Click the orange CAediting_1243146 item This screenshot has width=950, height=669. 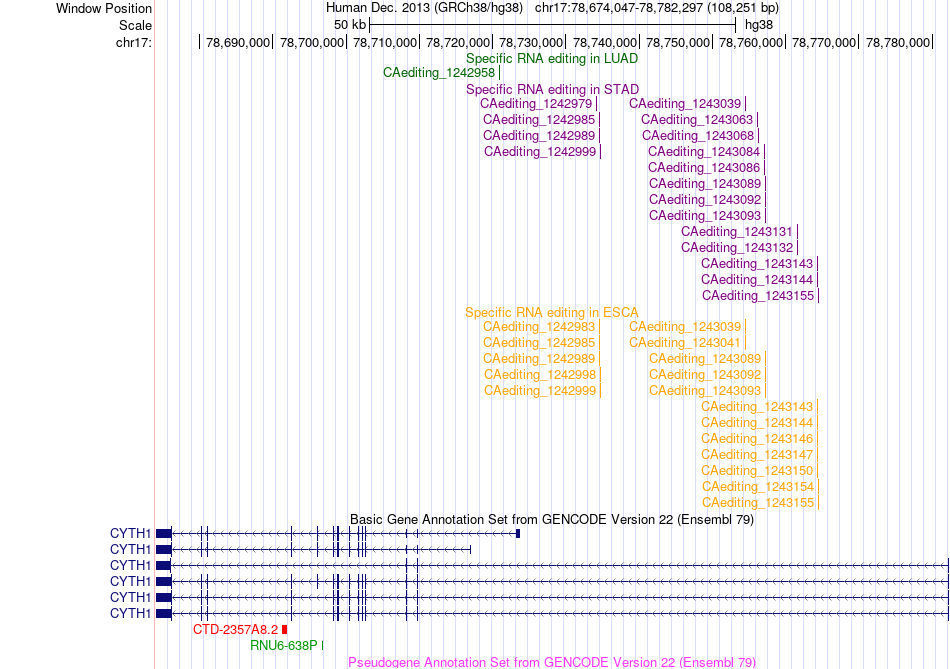pyautogui.click(x=757, y=439)
